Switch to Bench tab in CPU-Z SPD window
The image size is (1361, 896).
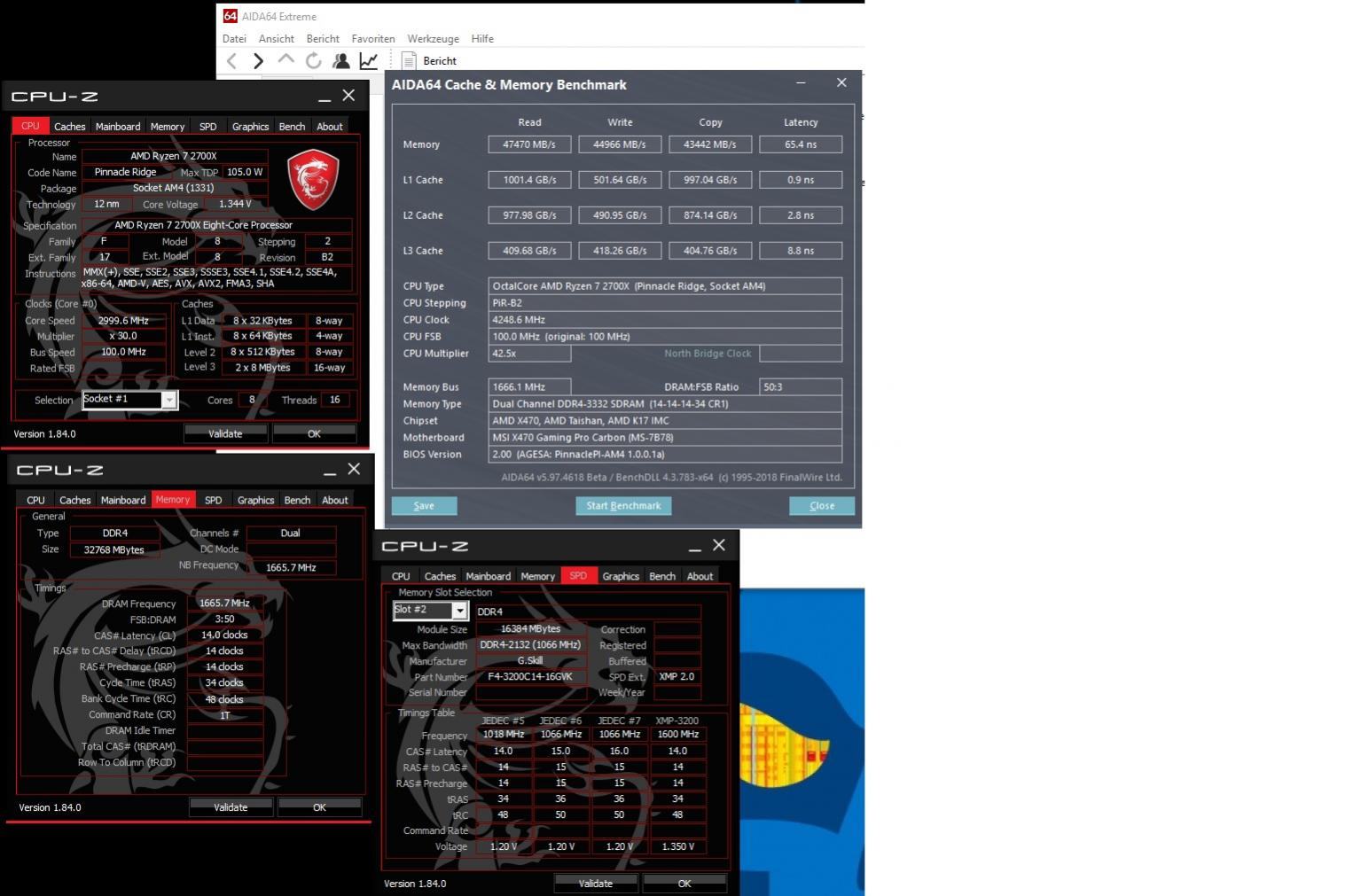662,576
